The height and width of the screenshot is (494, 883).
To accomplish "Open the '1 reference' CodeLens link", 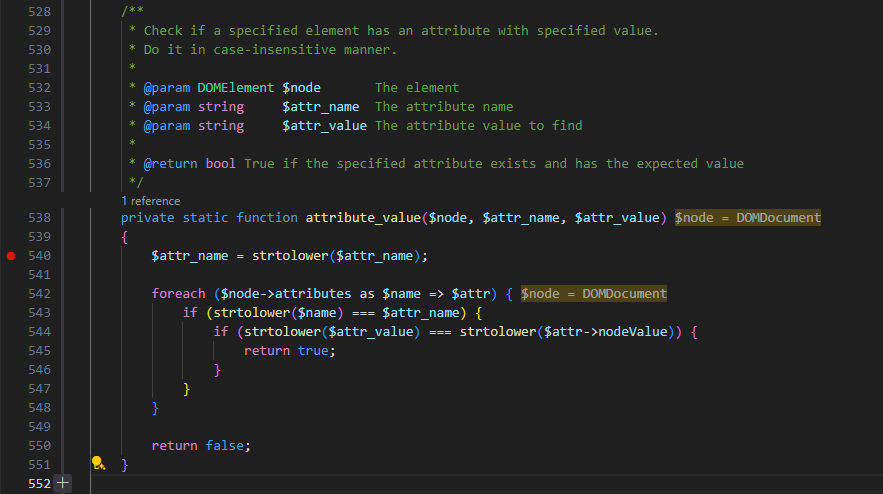I will pos(151,201).
